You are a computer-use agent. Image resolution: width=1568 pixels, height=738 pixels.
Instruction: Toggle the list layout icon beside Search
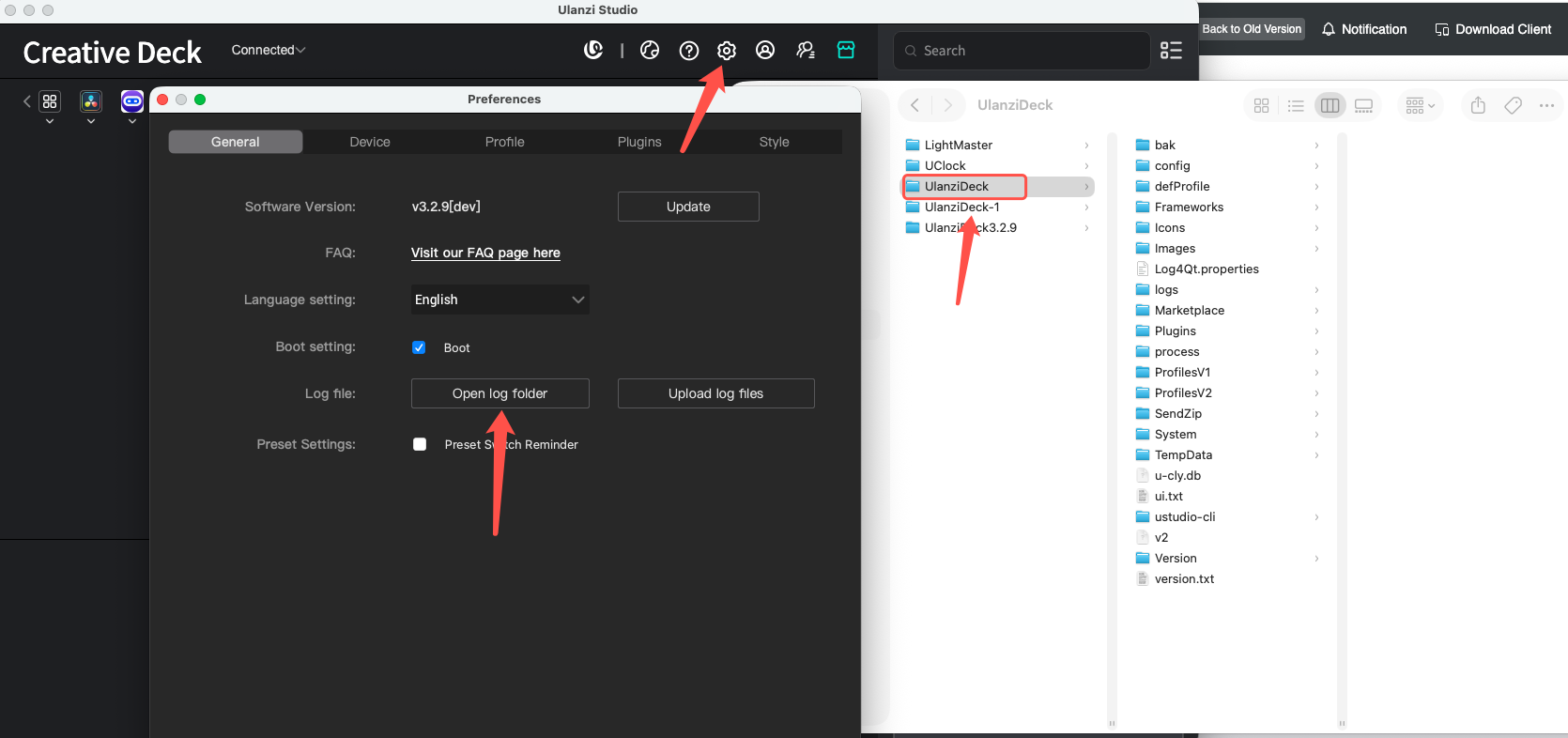point(1171,51)
